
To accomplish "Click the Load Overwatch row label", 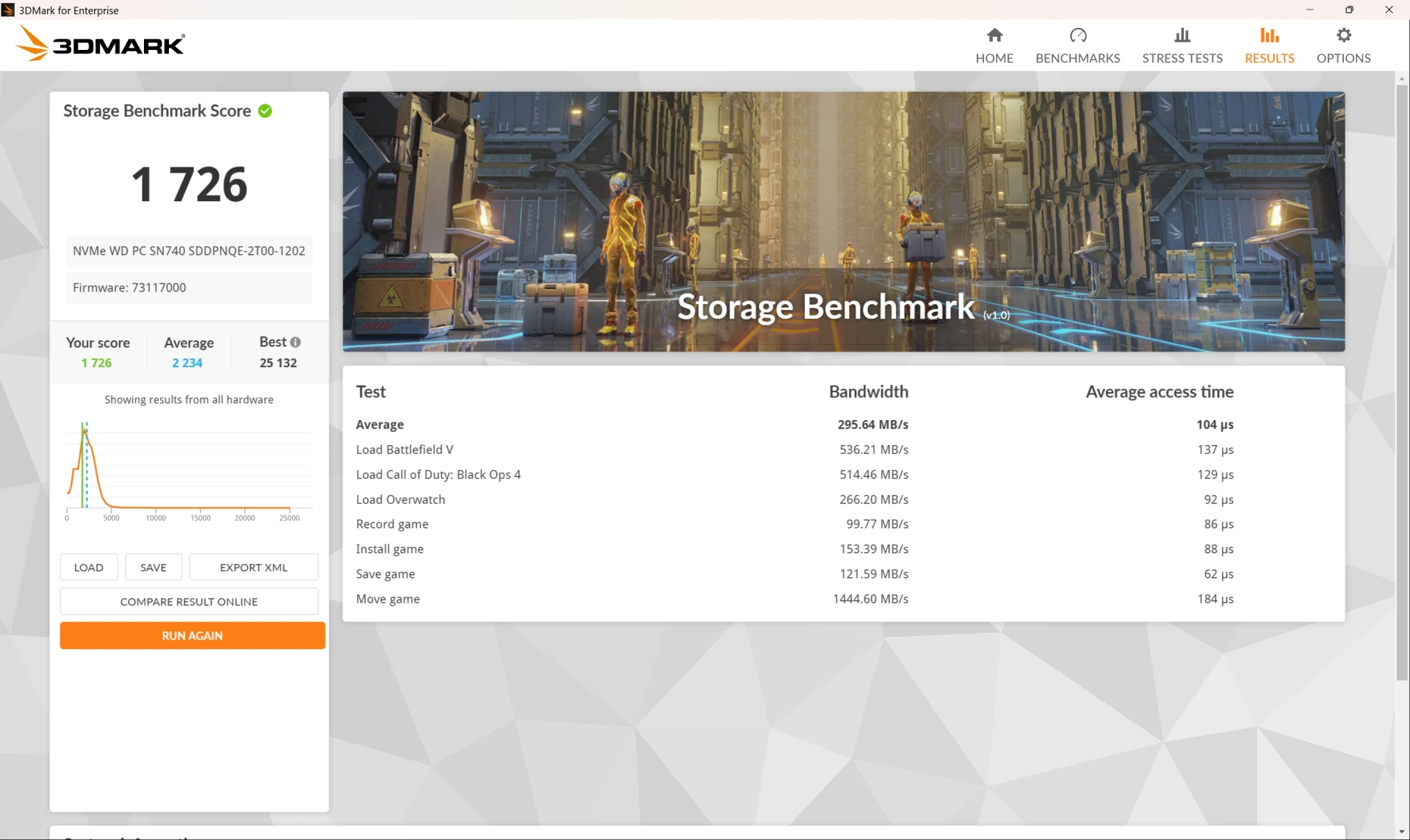I will [400, 499].
